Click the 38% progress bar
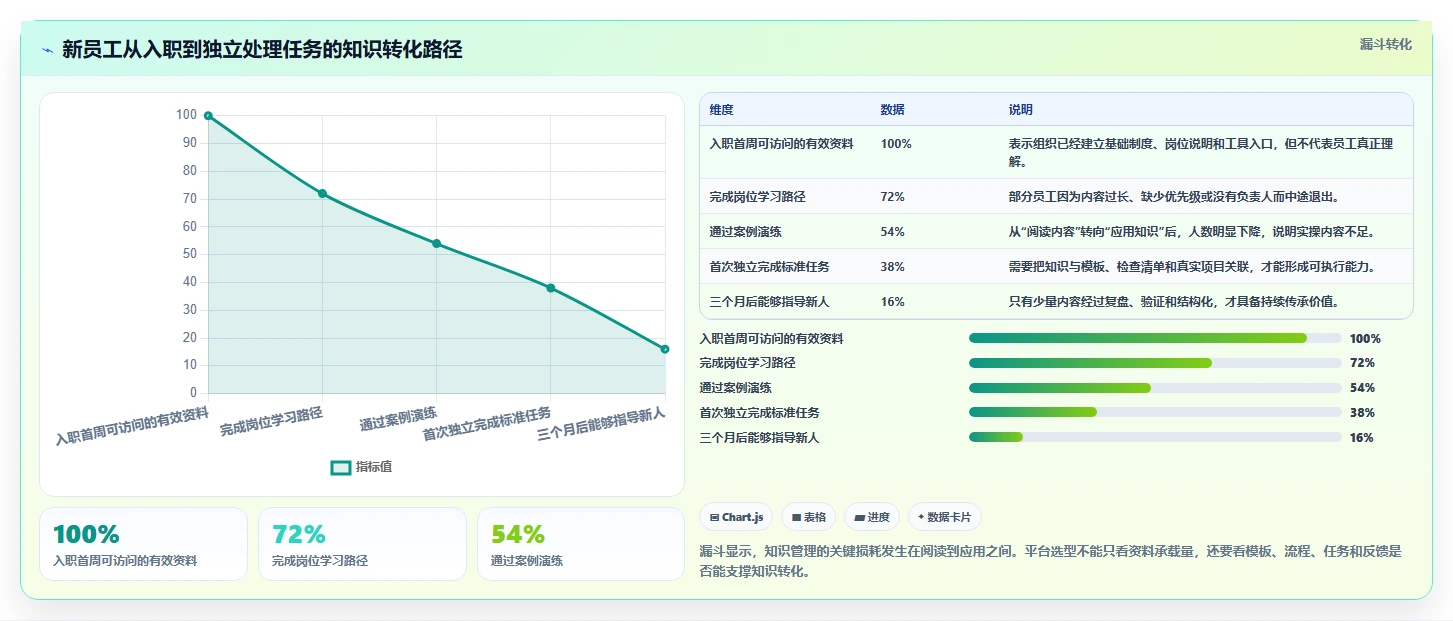The width and height of the screenshot is (1453, 621). tap(1155, 412)
